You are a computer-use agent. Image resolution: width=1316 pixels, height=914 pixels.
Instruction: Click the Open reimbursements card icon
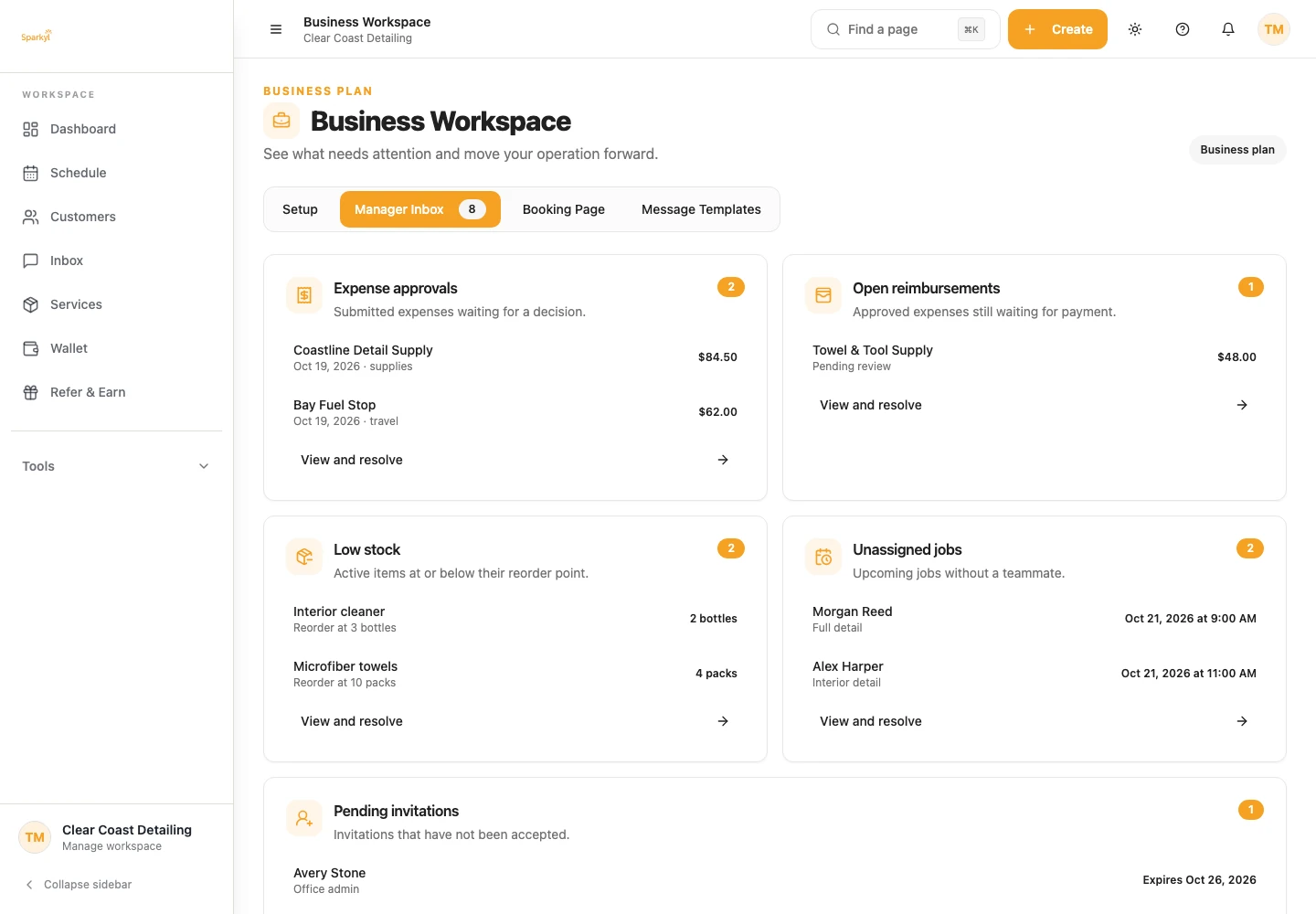823,295
